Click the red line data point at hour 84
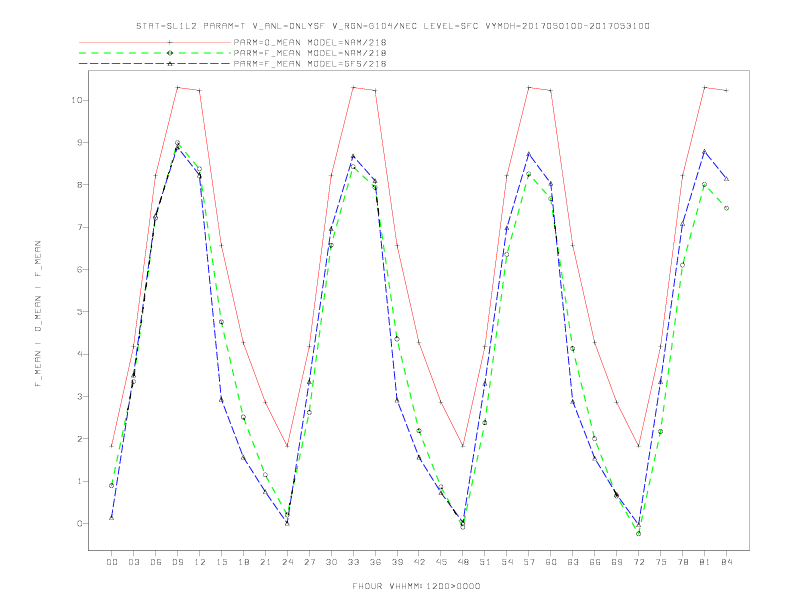Viewport: 792px width, 612px height. (726, 90)
